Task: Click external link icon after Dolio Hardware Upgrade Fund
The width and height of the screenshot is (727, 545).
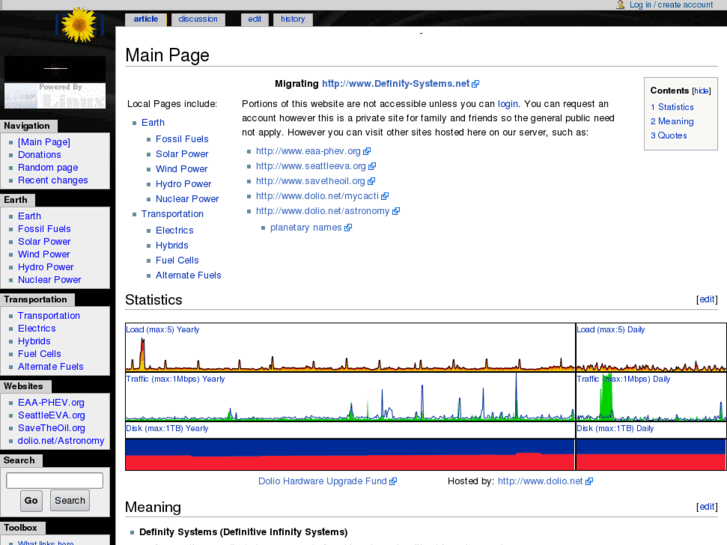Action: click(393, 482)
